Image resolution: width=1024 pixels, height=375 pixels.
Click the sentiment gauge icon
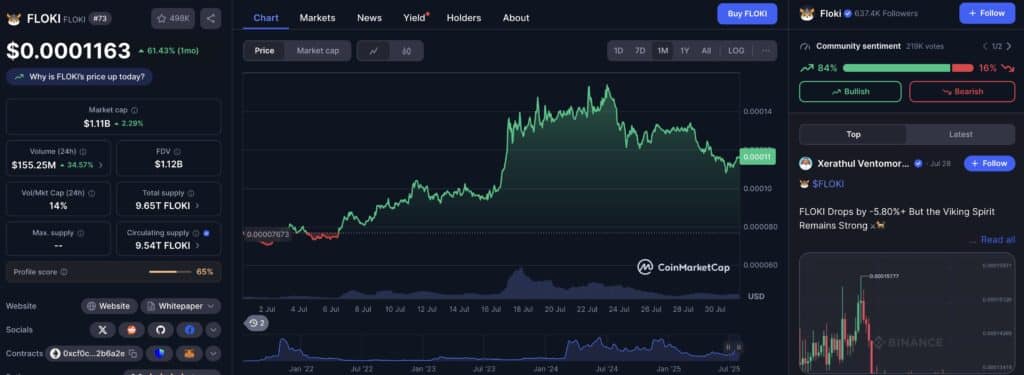pos(805,46)
